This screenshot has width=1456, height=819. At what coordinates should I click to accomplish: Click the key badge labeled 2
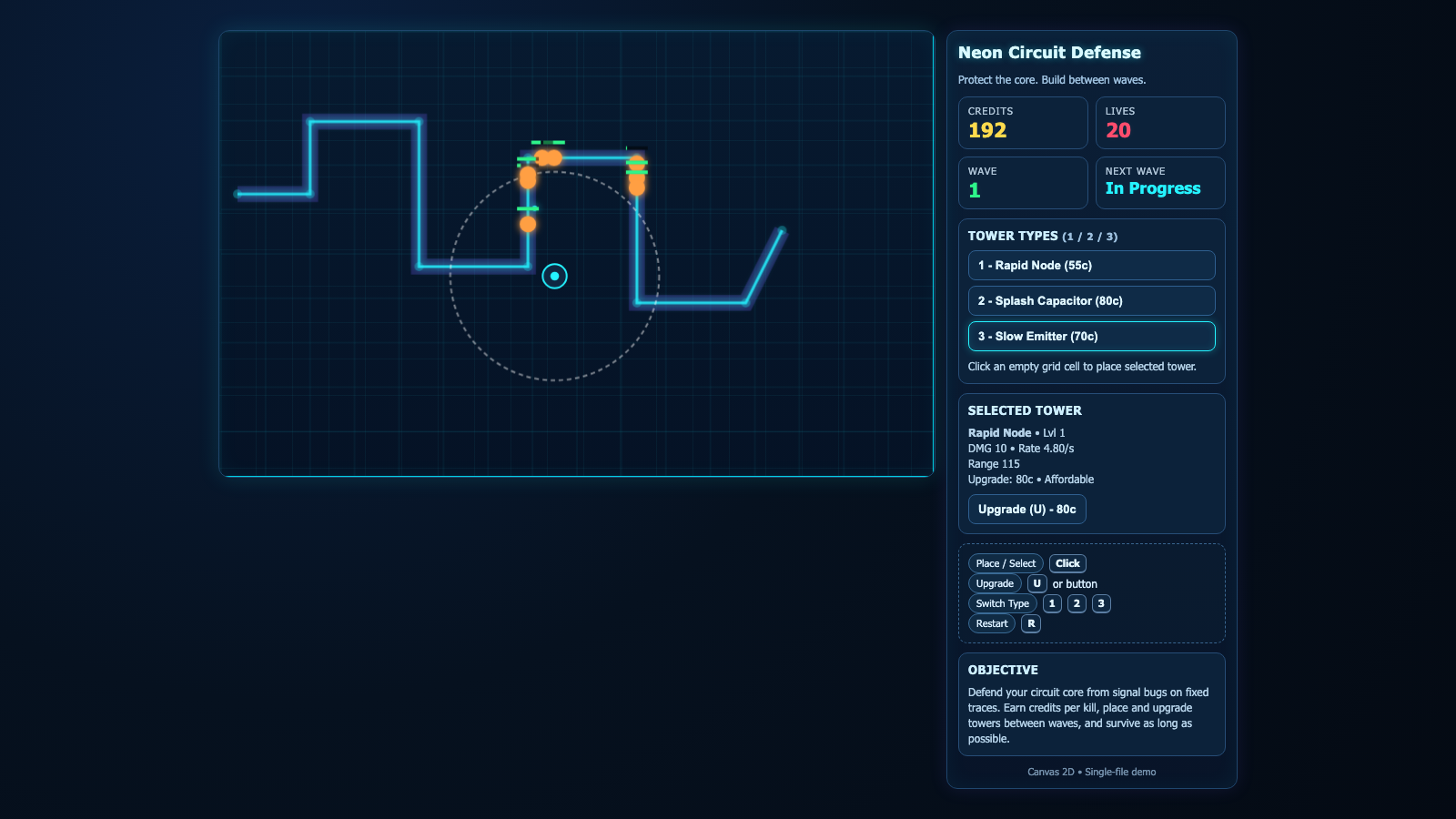click(1077, 604)
